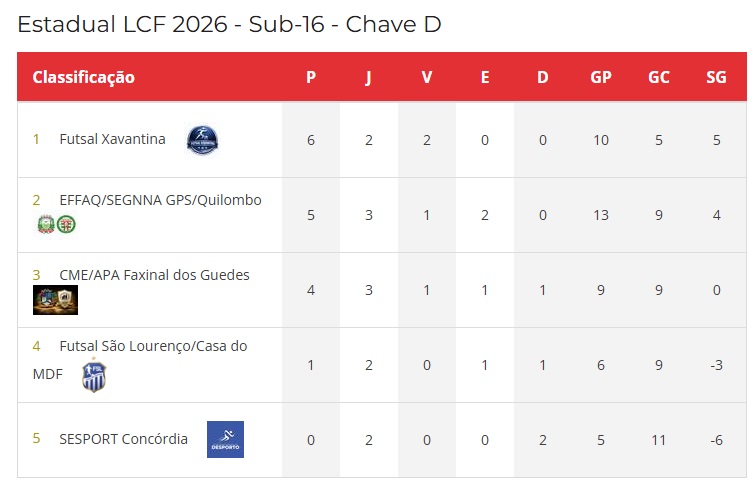This screenshot has height=490, width=754.
Task: Select SESPORT Concórdia team name
Action: 124,439
